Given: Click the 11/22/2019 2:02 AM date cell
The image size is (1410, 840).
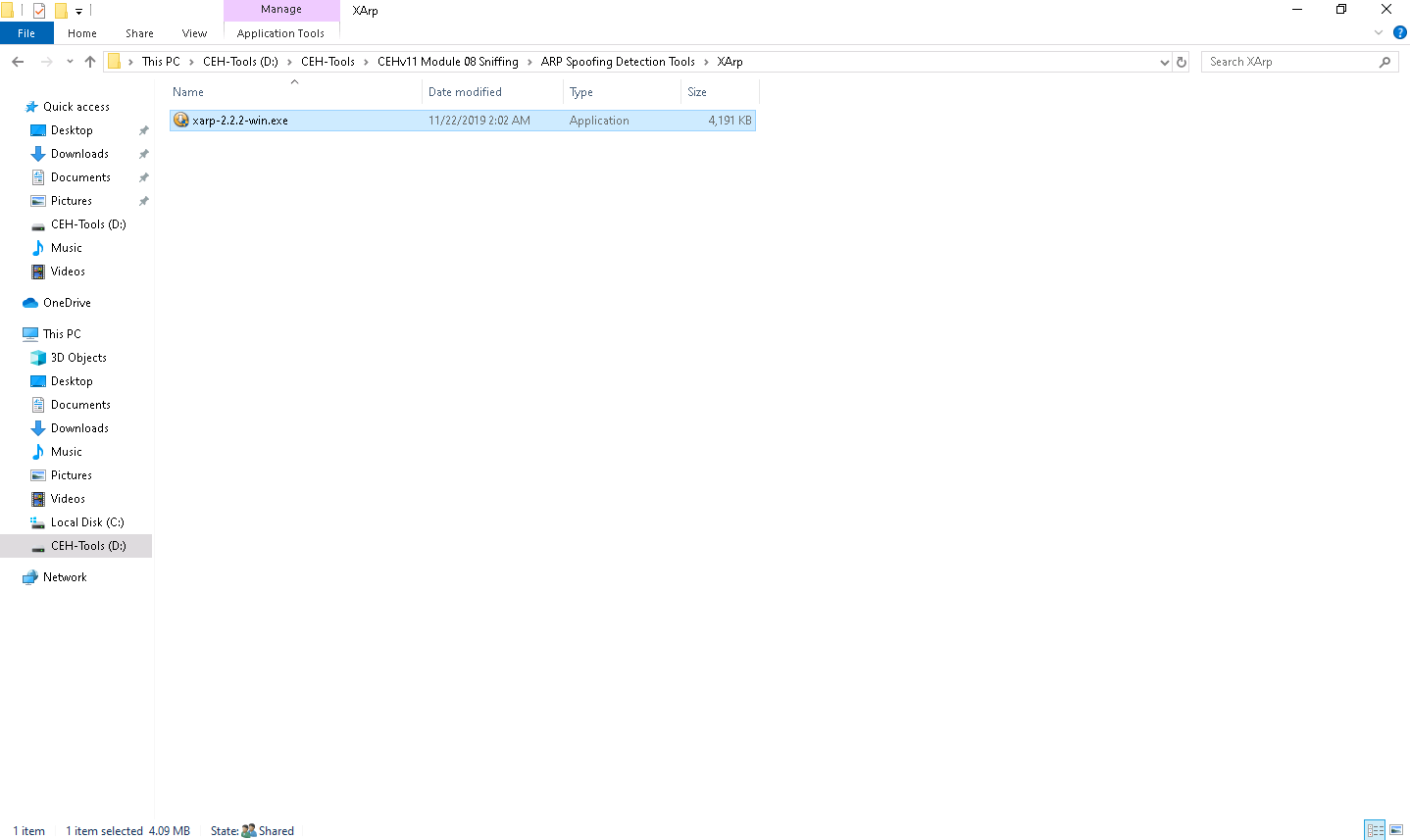Looking at the screenshot, I should coord(479,121).
